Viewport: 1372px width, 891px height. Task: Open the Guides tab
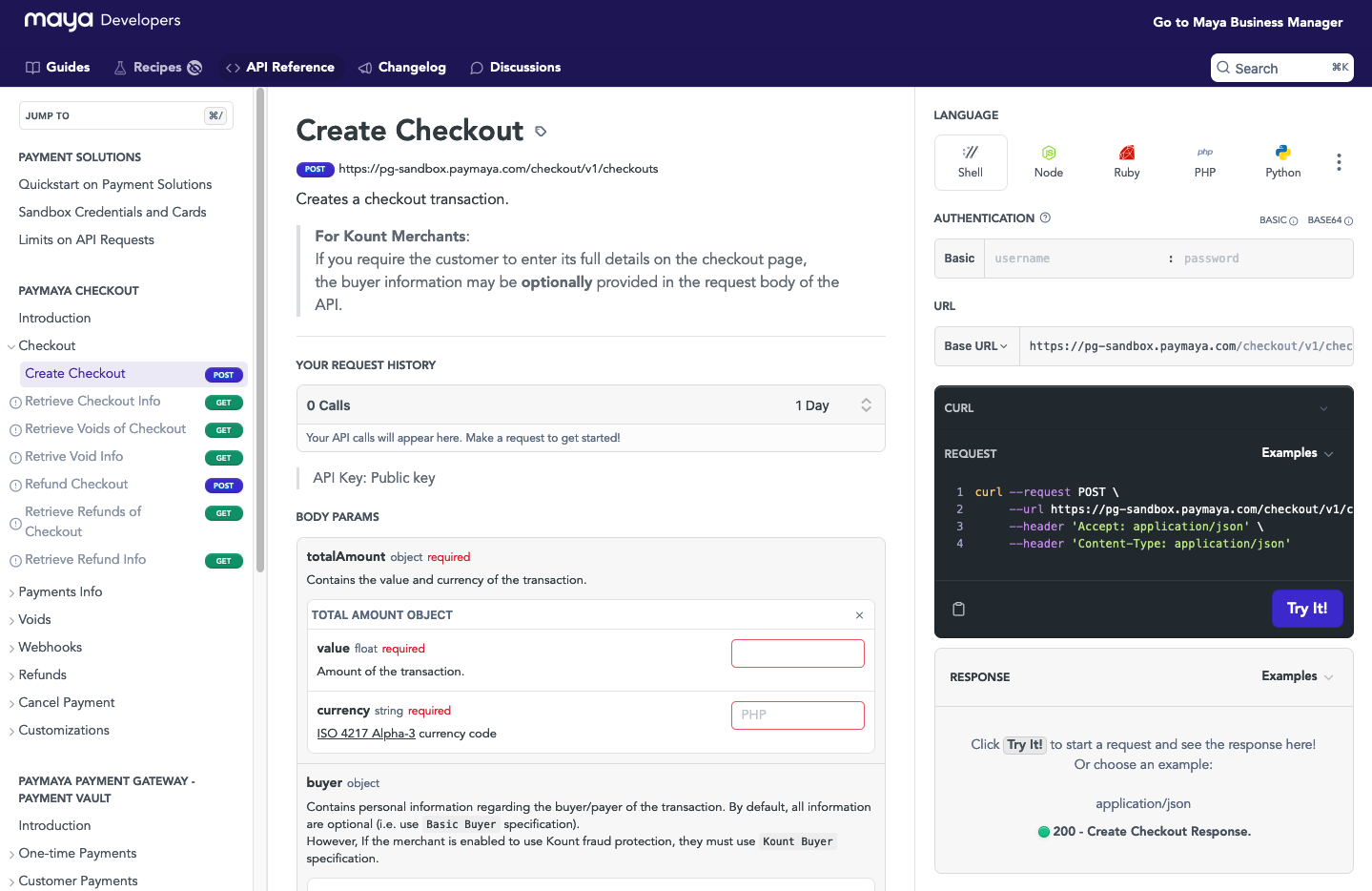(x=58, y=67)
